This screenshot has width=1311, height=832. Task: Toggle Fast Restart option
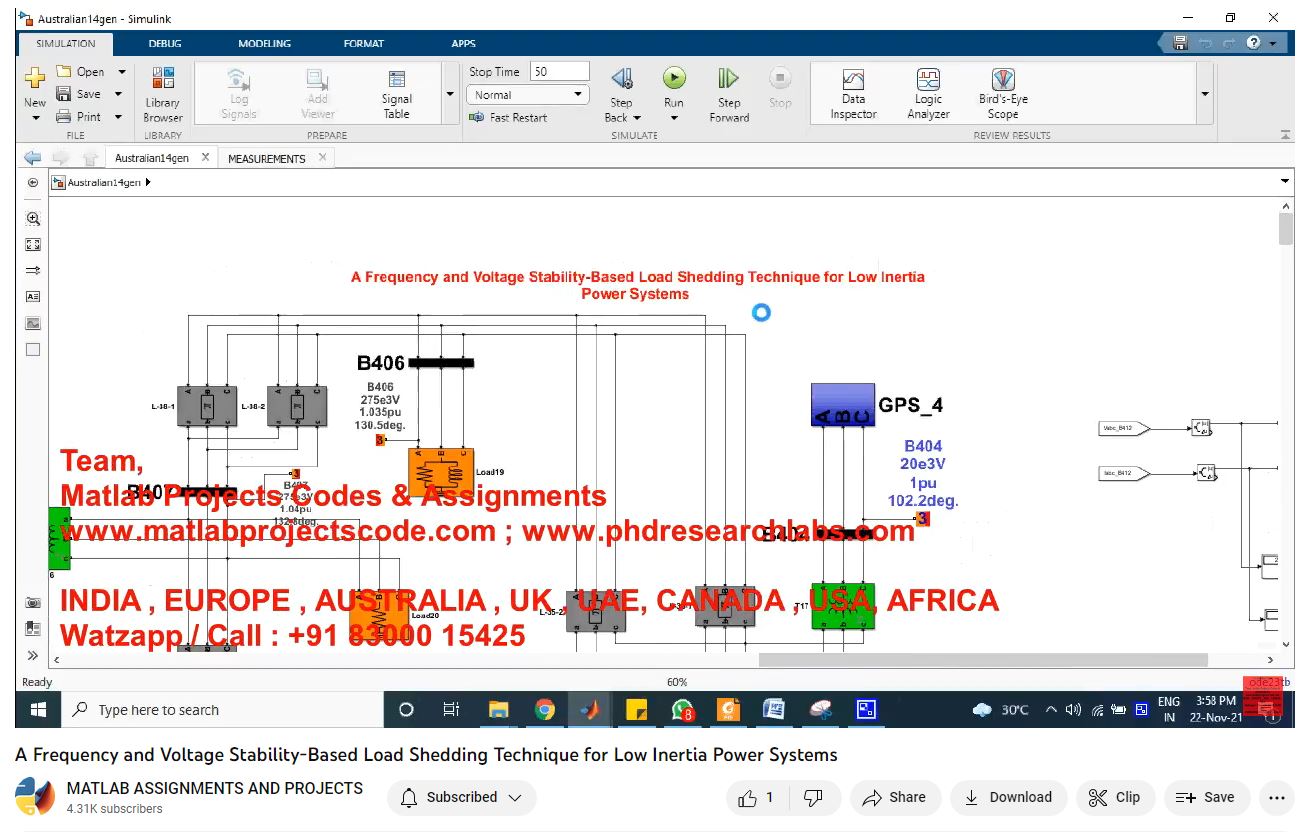(508, 118)
